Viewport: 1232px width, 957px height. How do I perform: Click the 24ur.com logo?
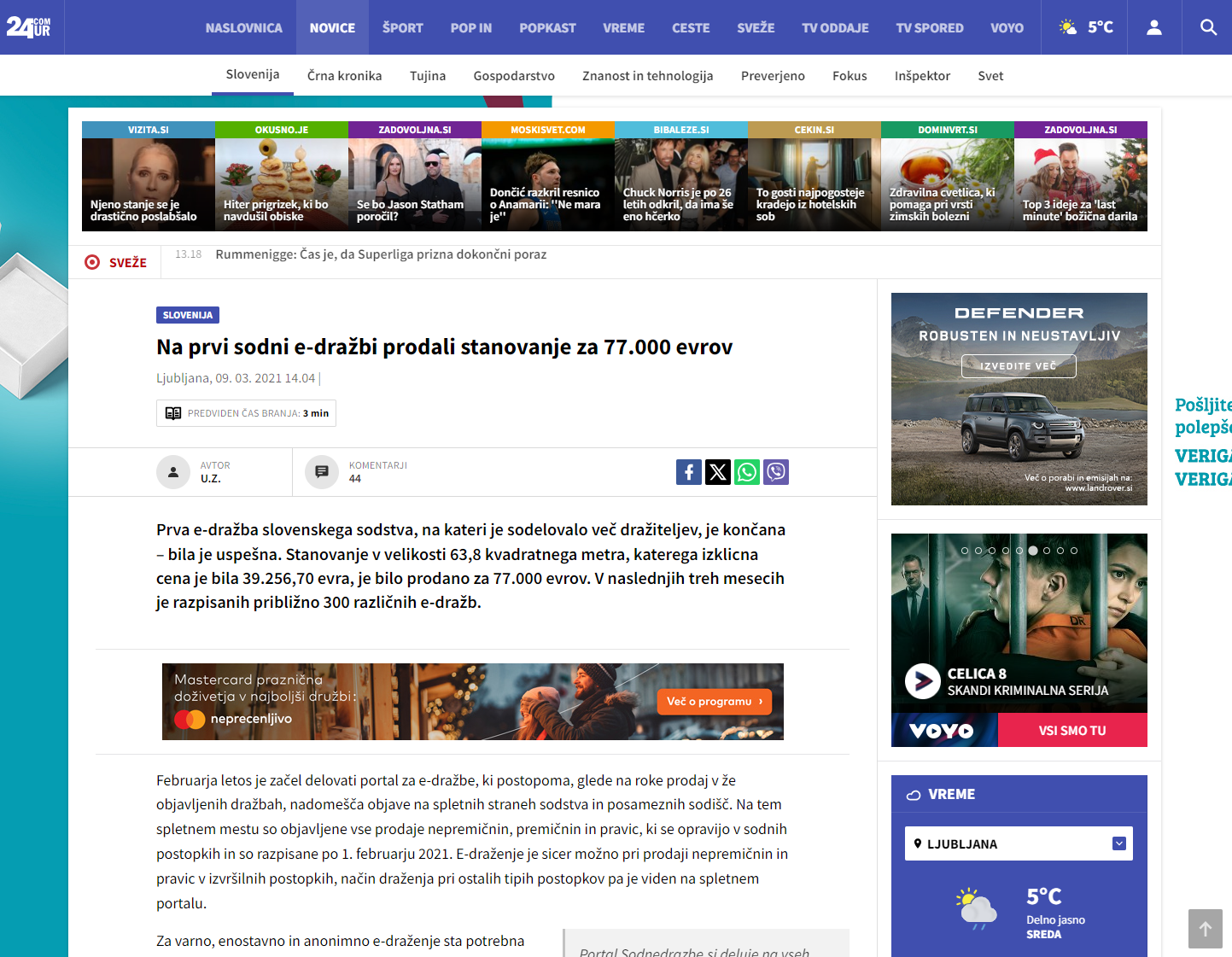(x=29, y=27)
